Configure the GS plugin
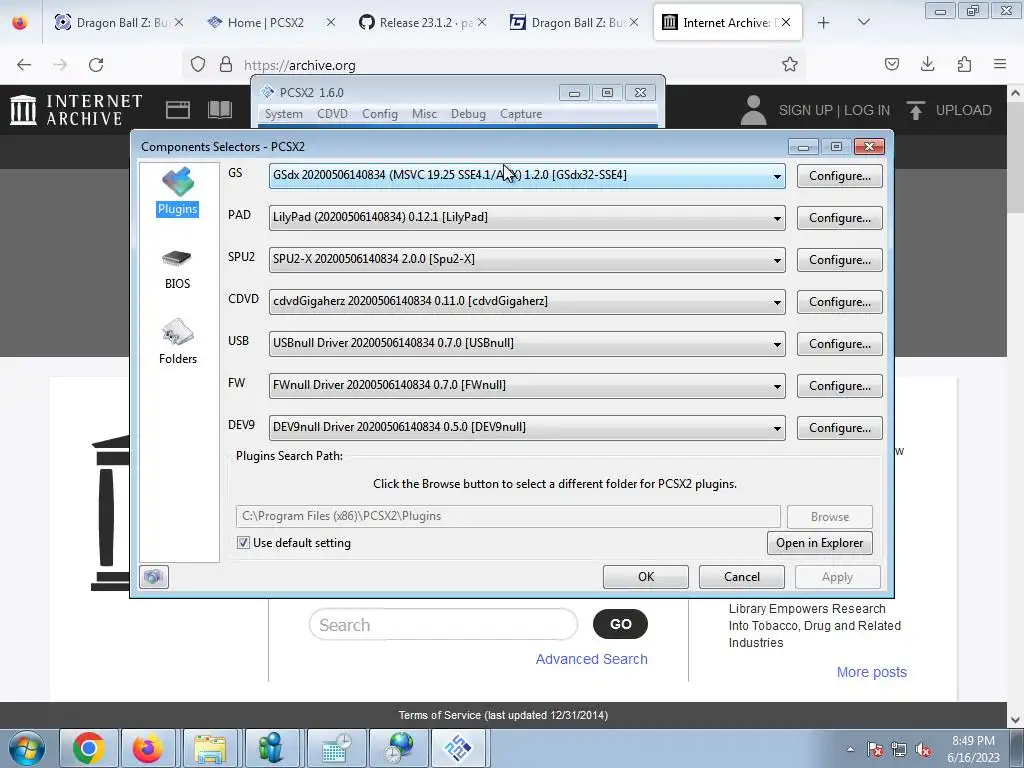The height and width of the screenshot is (768, 1024). click(840, 176)
